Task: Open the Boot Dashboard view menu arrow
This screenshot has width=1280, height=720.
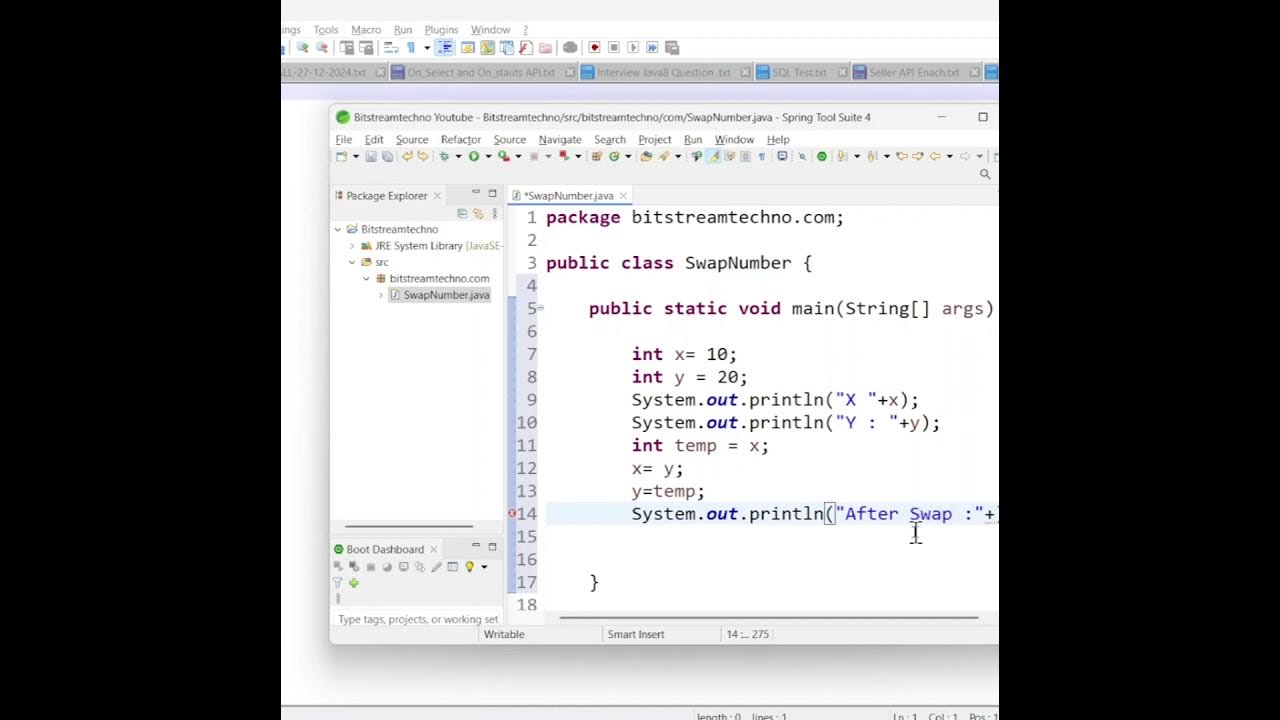Action: 484,567
